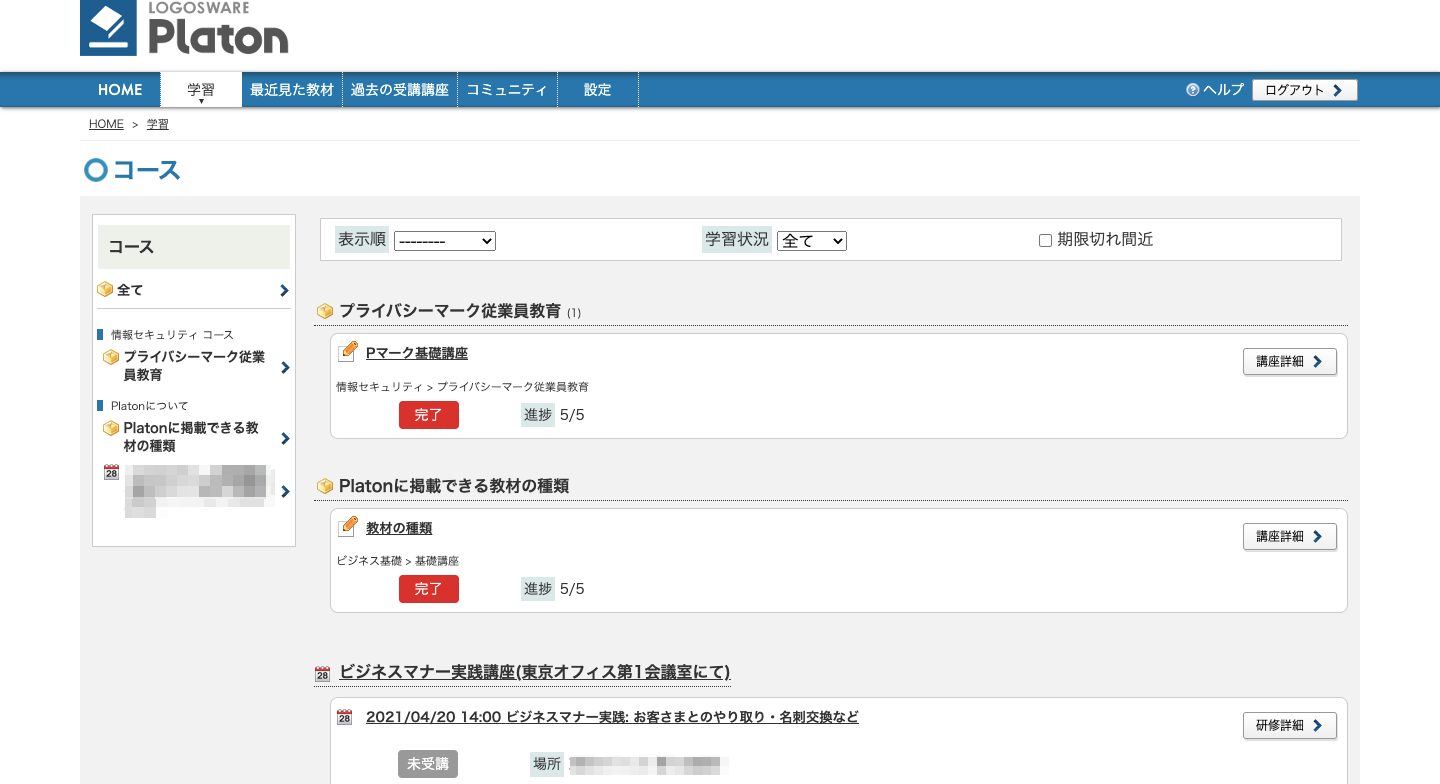Click calendar icon in the left sidebar
Viewport: 1440px width, 784px height.
coord(111,472)
